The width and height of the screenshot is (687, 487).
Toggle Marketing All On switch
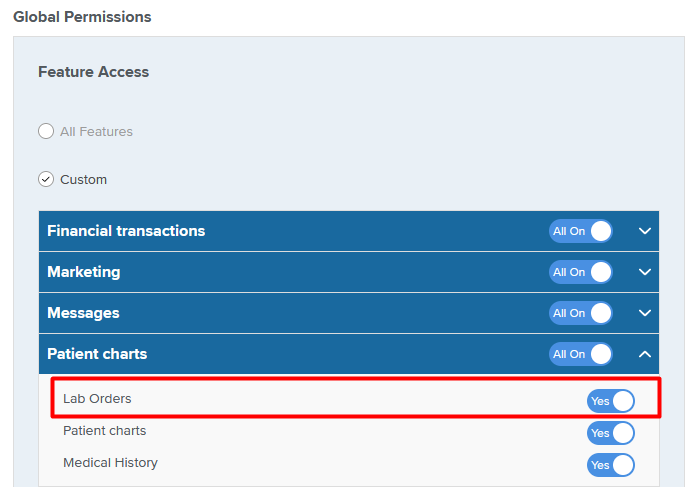click(581, 272)
